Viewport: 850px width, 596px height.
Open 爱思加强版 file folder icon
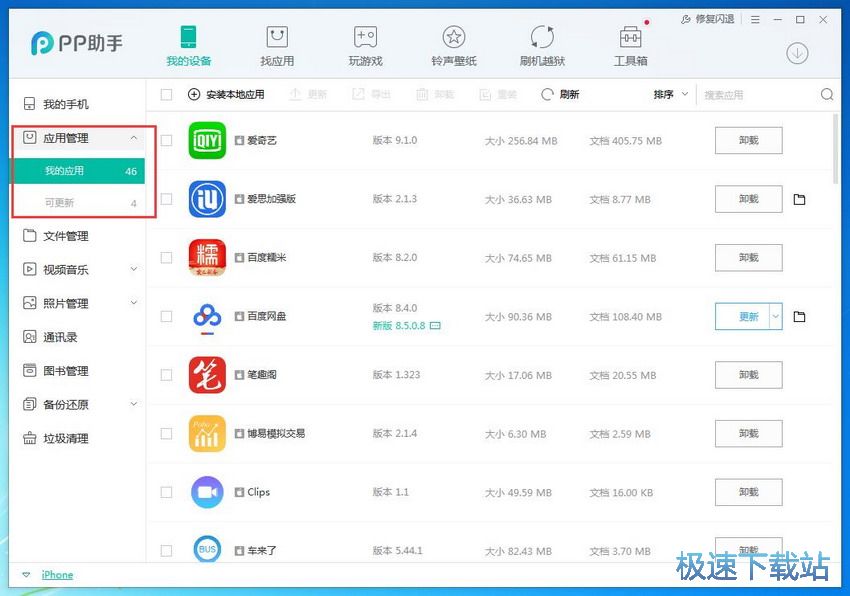click(x=799, y=200)
